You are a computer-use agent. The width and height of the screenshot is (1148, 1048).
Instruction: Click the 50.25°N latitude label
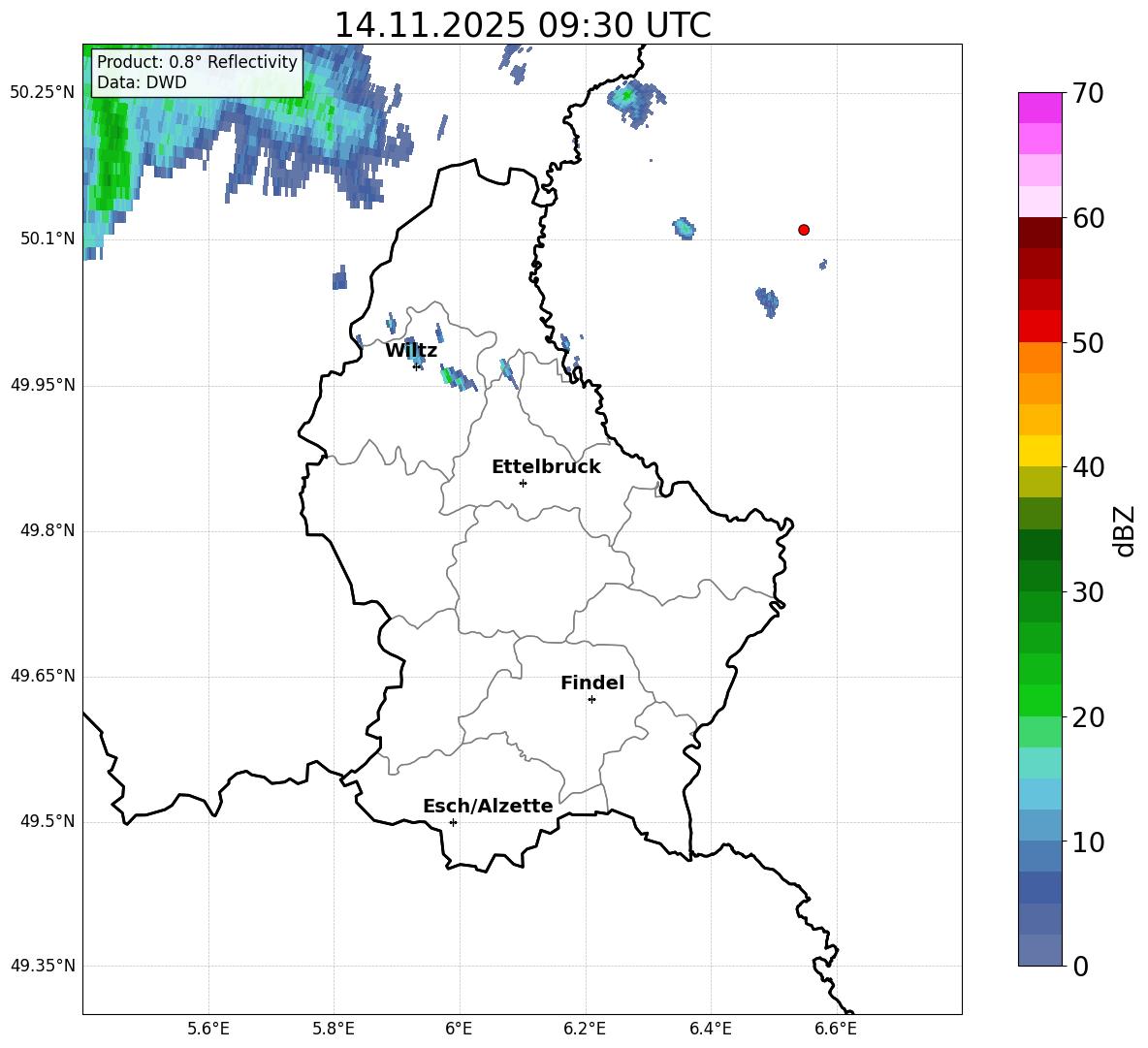pos(43,93)
